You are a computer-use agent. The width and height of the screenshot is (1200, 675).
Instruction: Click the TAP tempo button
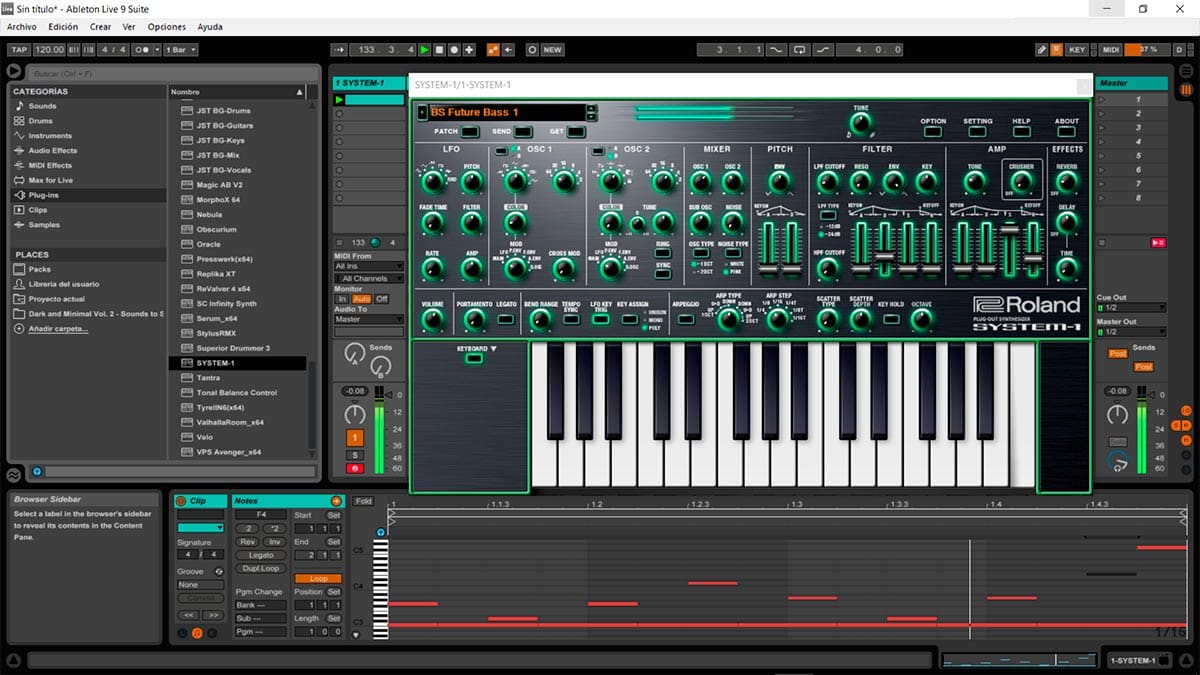tap(19, 49)
